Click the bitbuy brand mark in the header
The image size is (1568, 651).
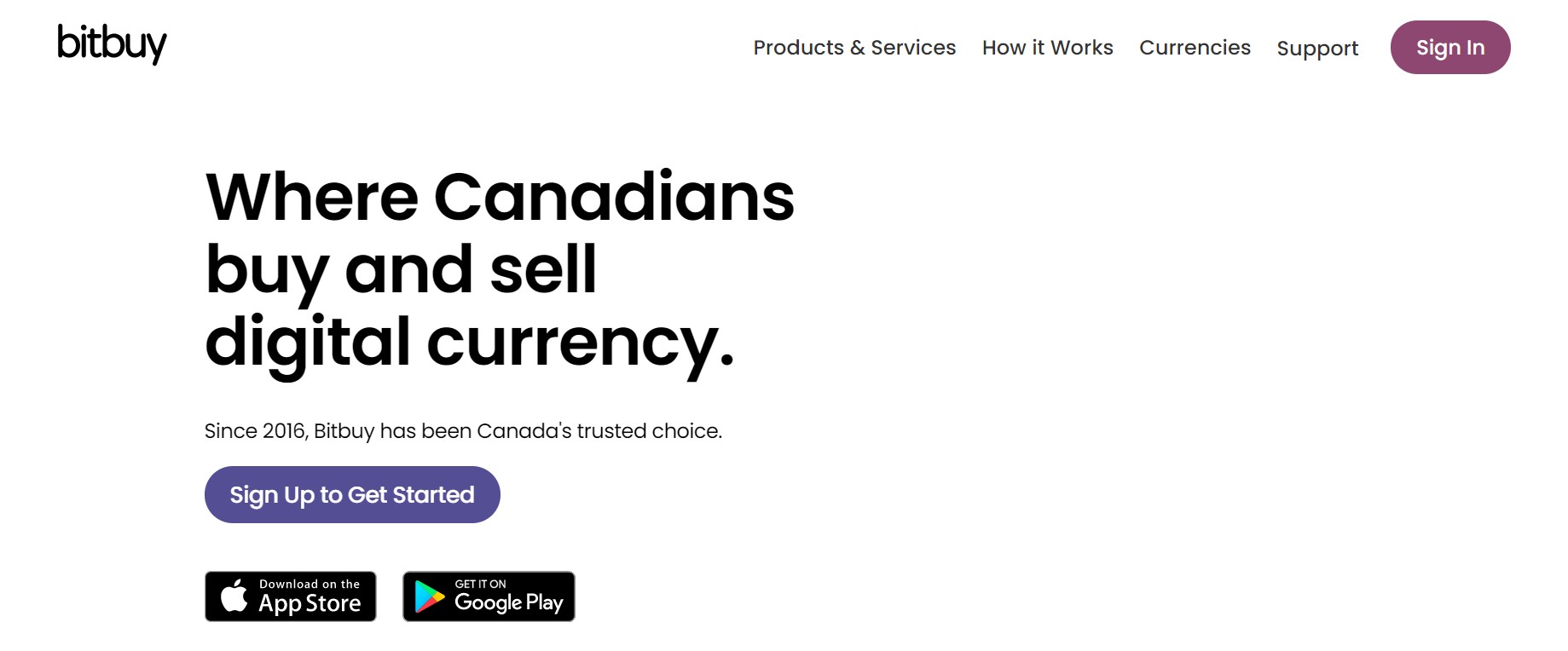110,44
